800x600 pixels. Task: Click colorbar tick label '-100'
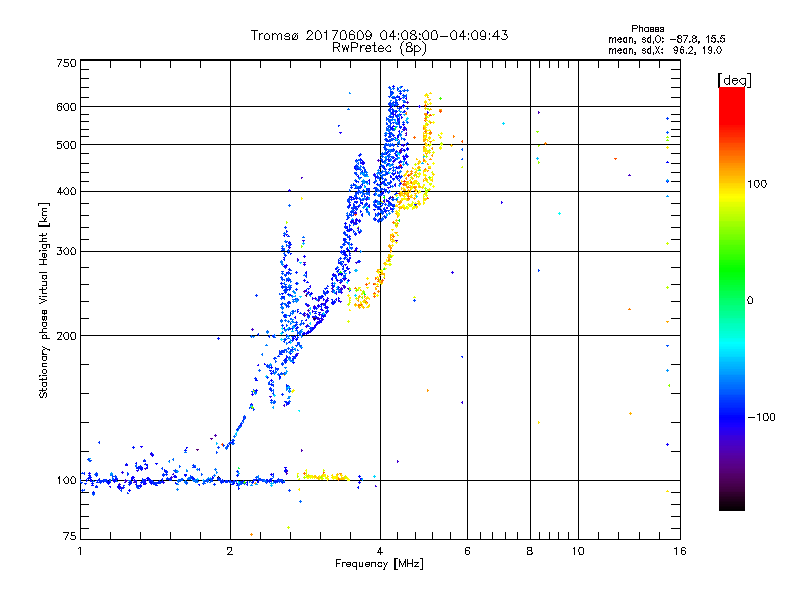(761, 417)
